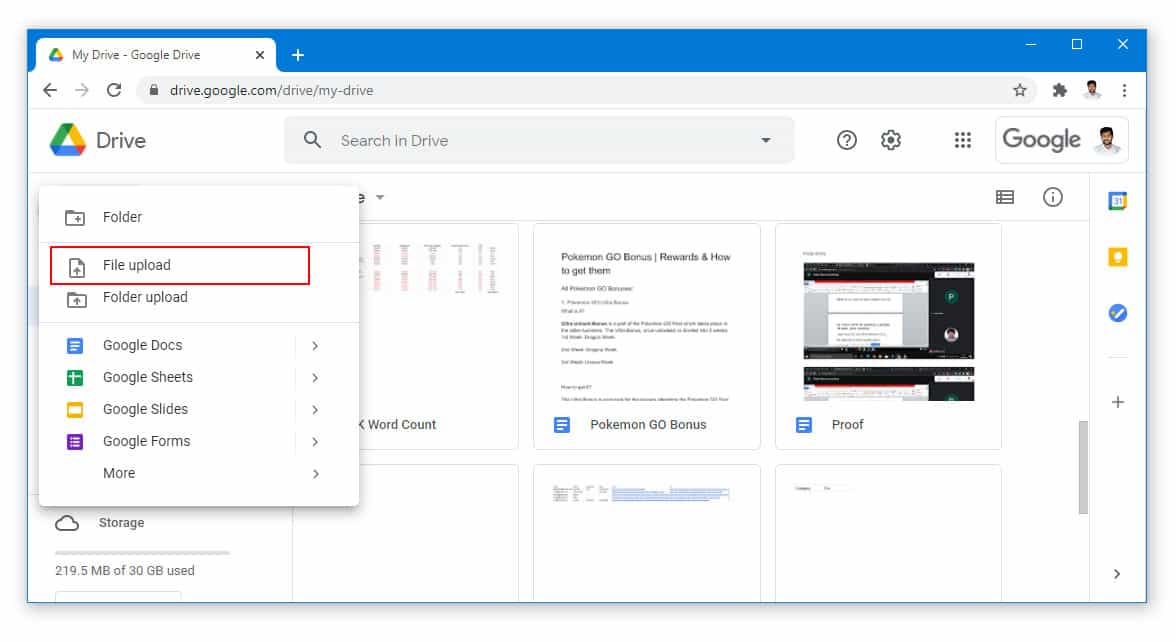This screenshot has height=642, width=1176.
Task: Close the My Drive browser tab
Action: [x=260, y=55]
